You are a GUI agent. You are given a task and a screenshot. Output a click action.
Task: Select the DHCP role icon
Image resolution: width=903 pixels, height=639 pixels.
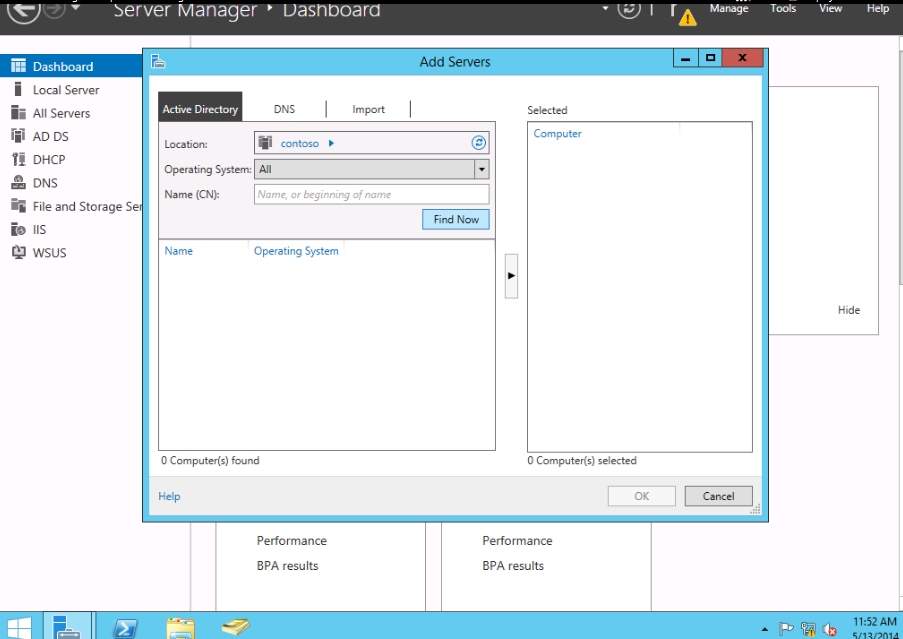tap(18, 159)
